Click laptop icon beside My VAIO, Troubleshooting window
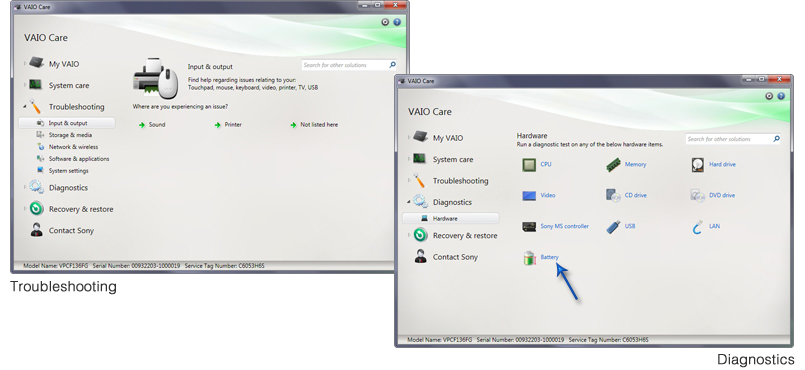 [x=36, y=63]
